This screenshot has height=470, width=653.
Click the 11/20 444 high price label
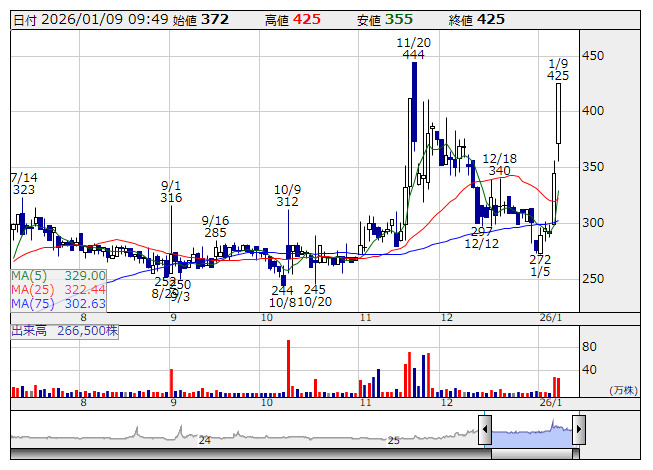[x=413, y=48]
